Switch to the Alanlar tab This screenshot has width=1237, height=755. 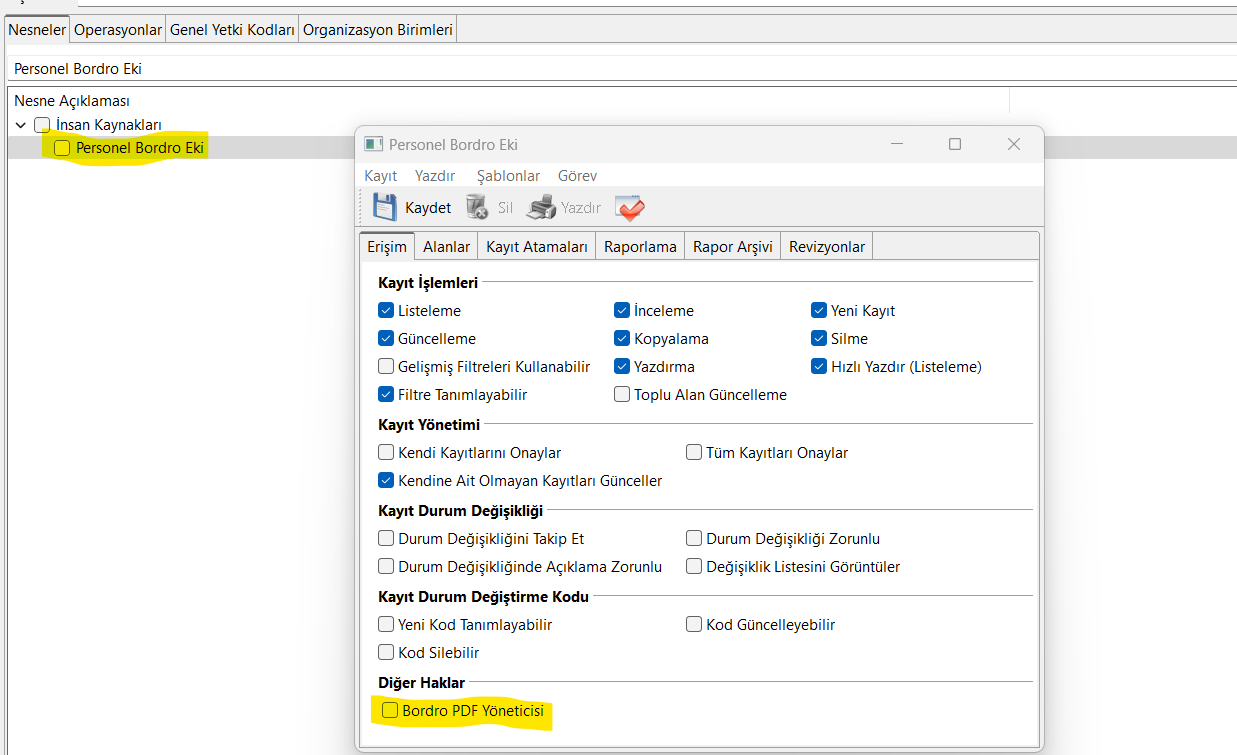[x=446, y=246]
